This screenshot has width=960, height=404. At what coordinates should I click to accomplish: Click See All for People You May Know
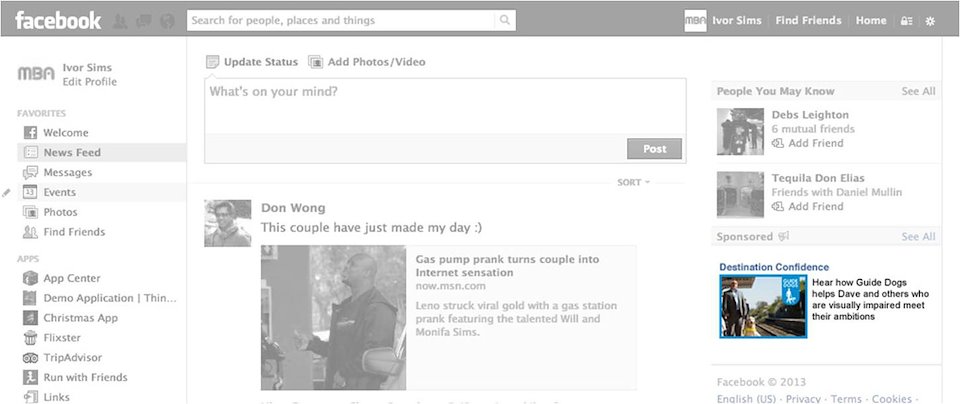(x=918, y=91)
